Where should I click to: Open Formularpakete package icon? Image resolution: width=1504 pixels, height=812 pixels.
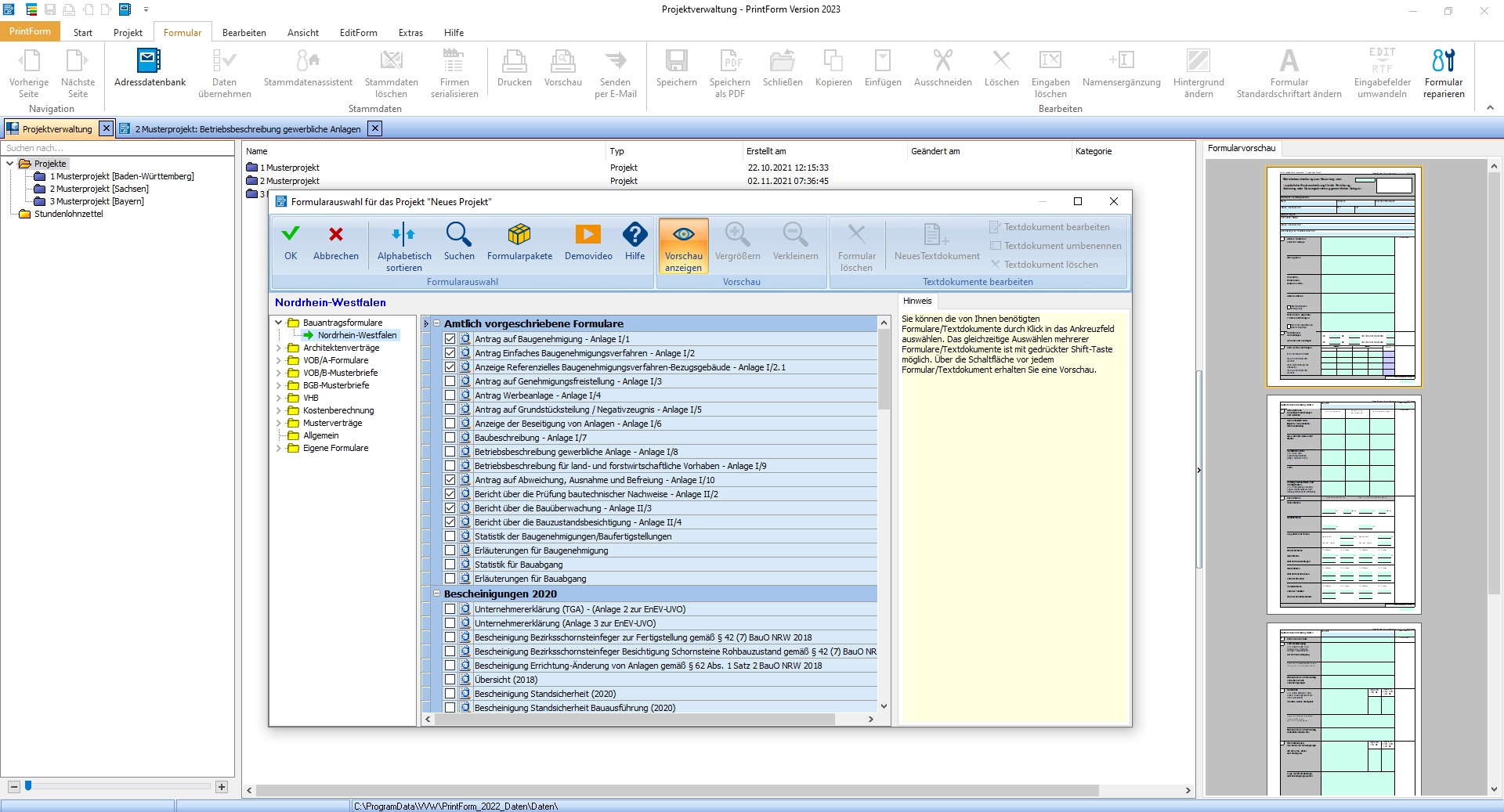pyautogui.click(x=519, y=235)
